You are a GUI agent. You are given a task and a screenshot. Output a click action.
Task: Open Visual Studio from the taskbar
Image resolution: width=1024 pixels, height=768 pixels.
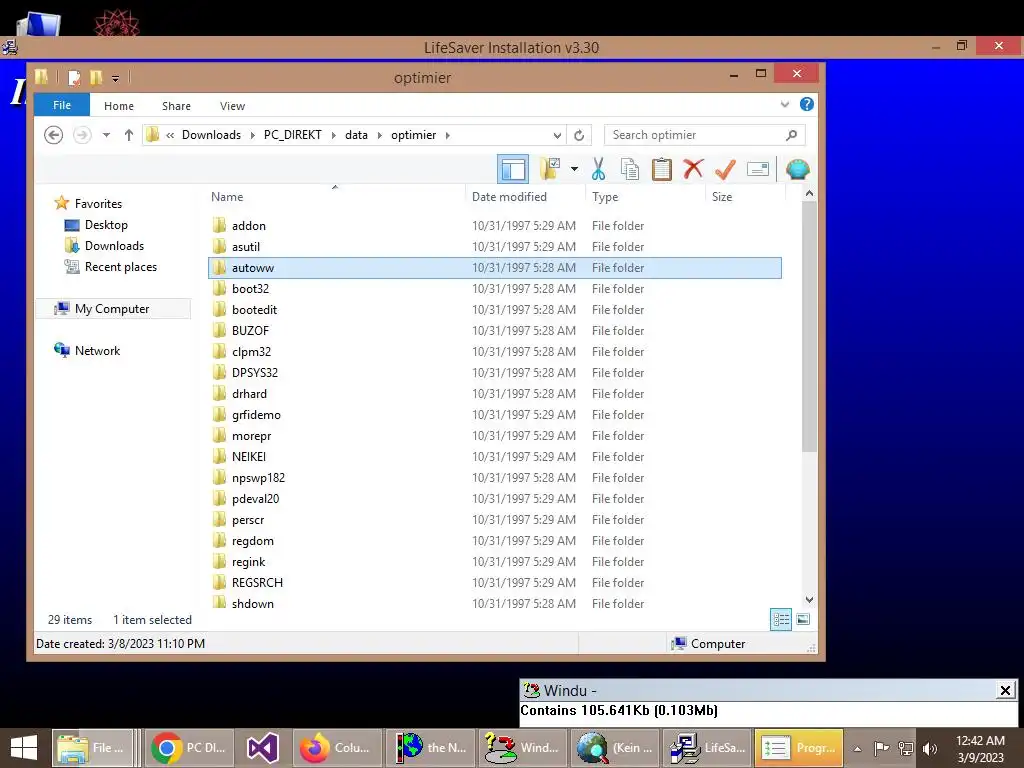[x=263, y=748]
